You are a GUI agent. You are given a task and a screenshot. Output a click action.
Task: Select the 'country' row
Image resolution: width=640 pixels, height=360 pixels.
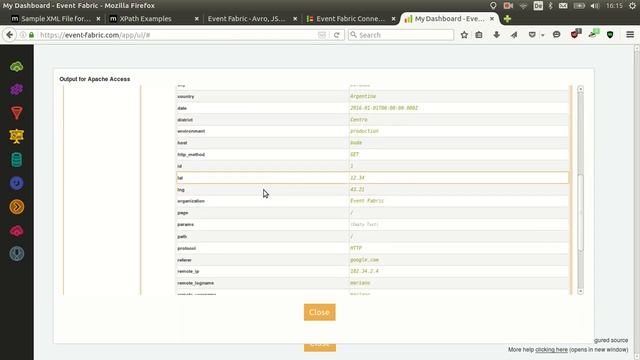point(372,96)
